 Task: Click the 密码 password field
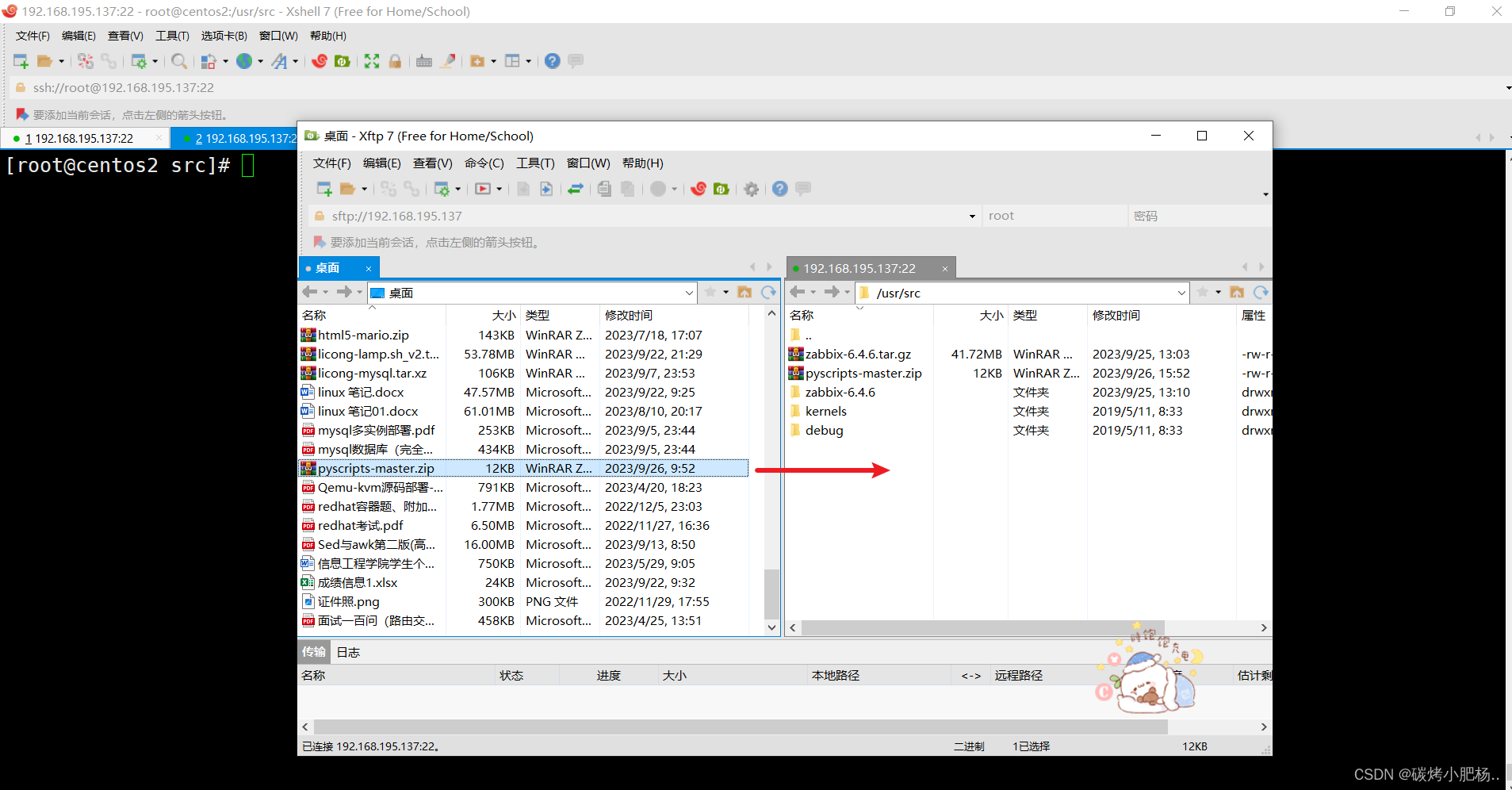[x=1200, y=217]
